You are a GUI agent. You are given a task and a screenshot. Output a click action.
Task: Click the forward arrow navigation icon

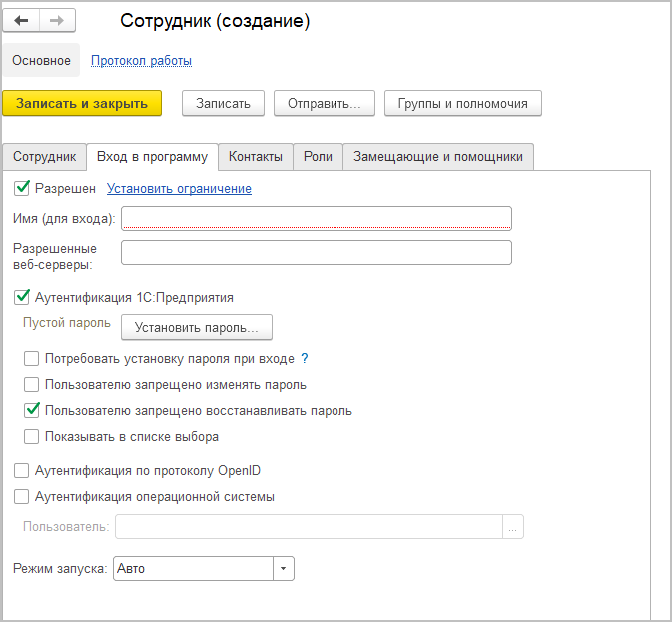coord(56,20)
